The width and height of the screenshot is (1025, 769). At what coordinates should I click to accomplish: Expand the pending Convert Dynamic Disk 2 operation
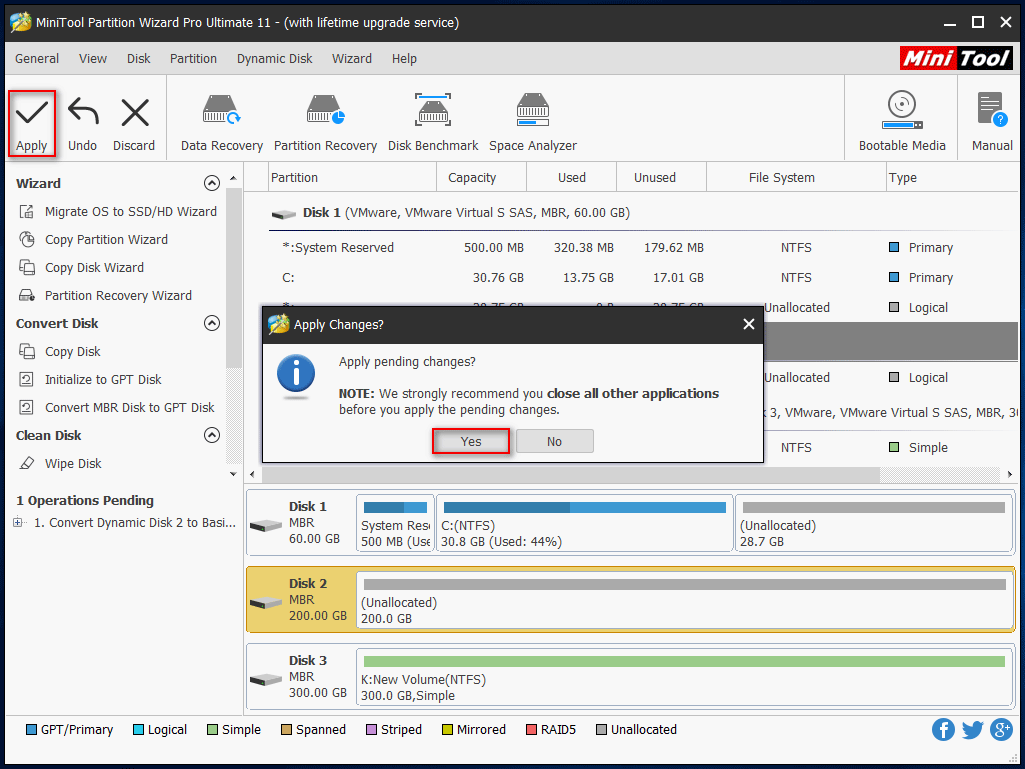tap(18, 522)
